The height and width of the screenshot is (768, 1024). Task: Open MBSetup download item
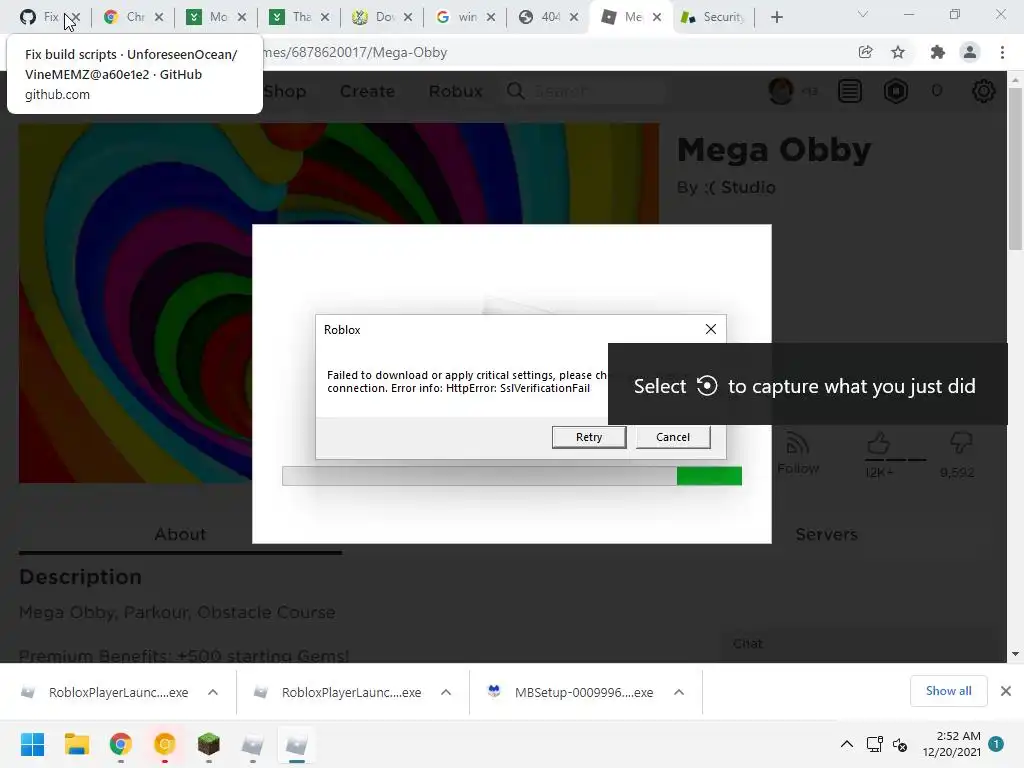571,692
